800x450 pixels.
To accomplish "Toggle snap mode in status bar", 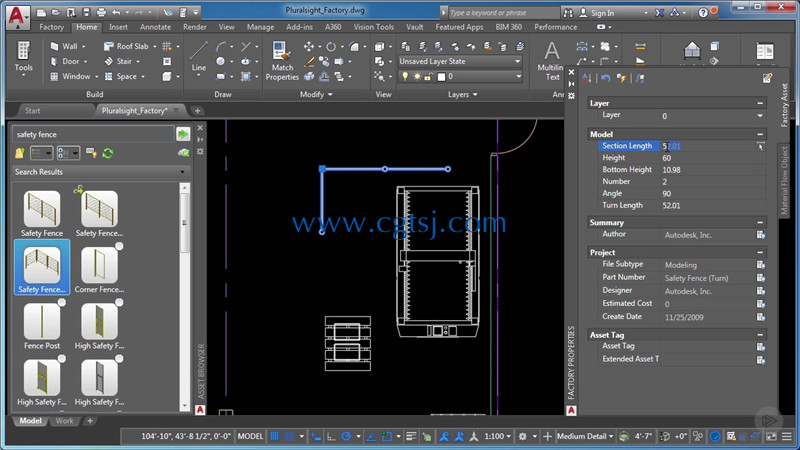I will coord(289,436).
